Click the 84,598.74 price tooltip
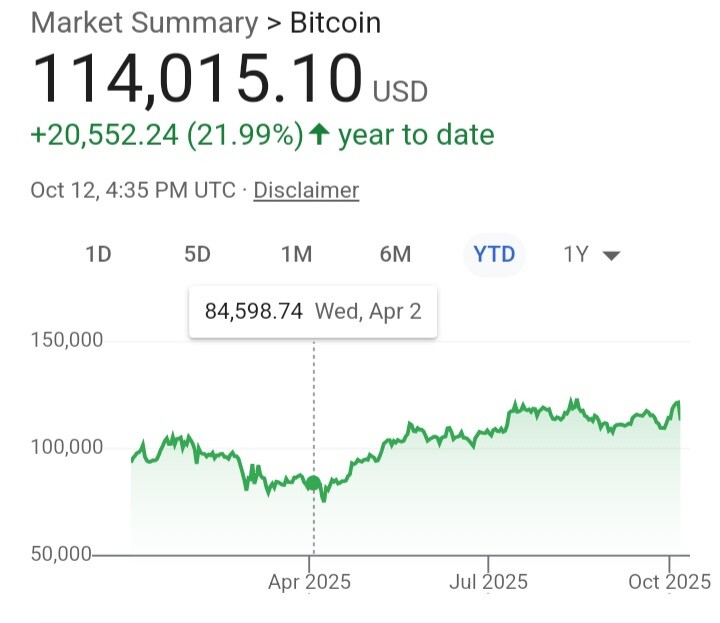720x623 pixels. point(313,312)
